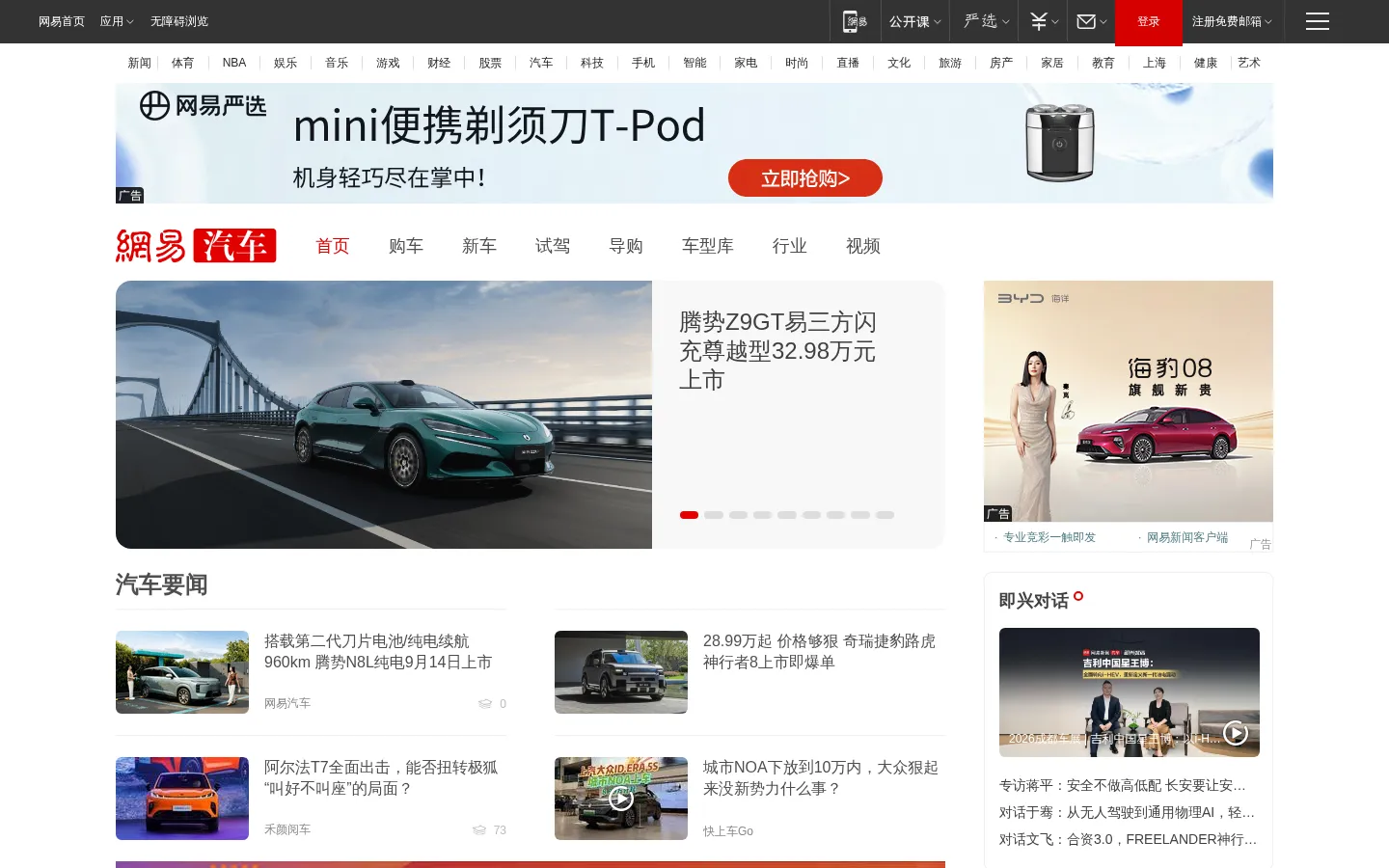Switch to the last carousel slide indicator
Image resolution: width=1389 pixels, height=868 pixels.
coord(885,515)
